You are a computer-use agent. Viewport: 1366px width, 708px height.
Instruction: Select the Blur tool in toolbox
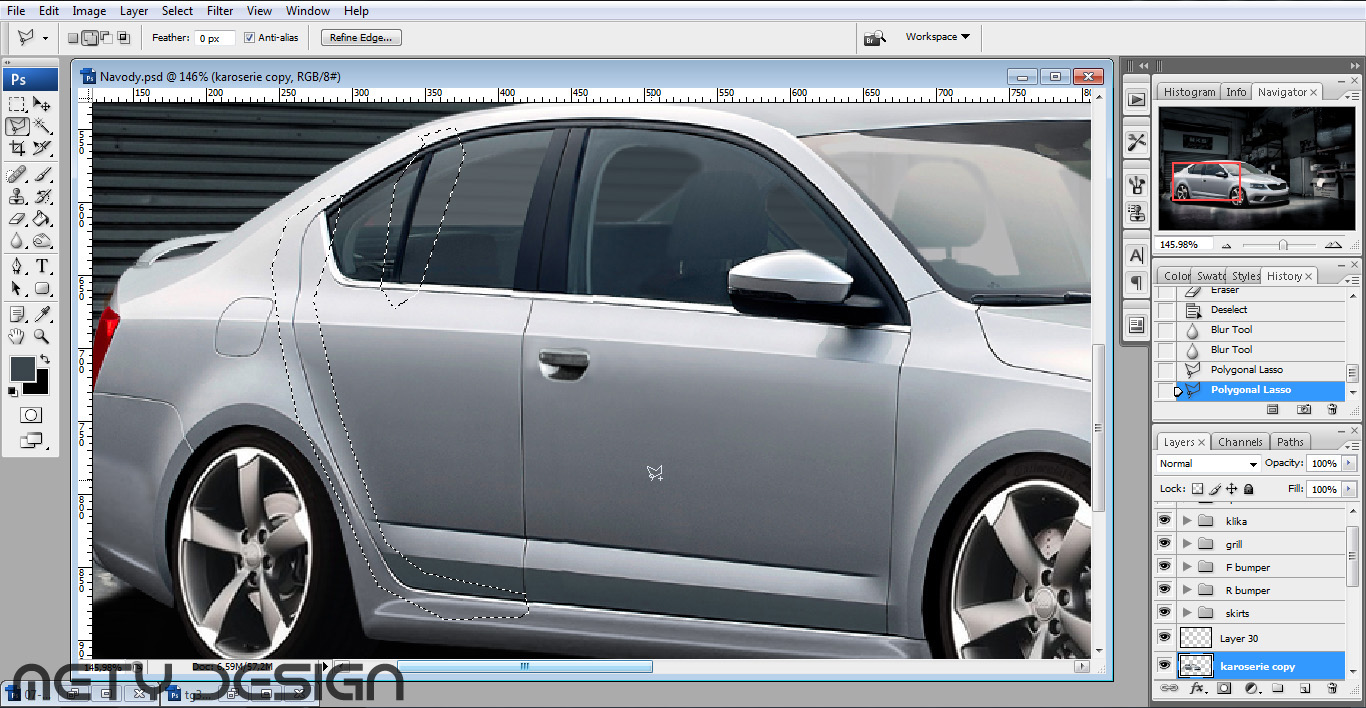(17, 241)
